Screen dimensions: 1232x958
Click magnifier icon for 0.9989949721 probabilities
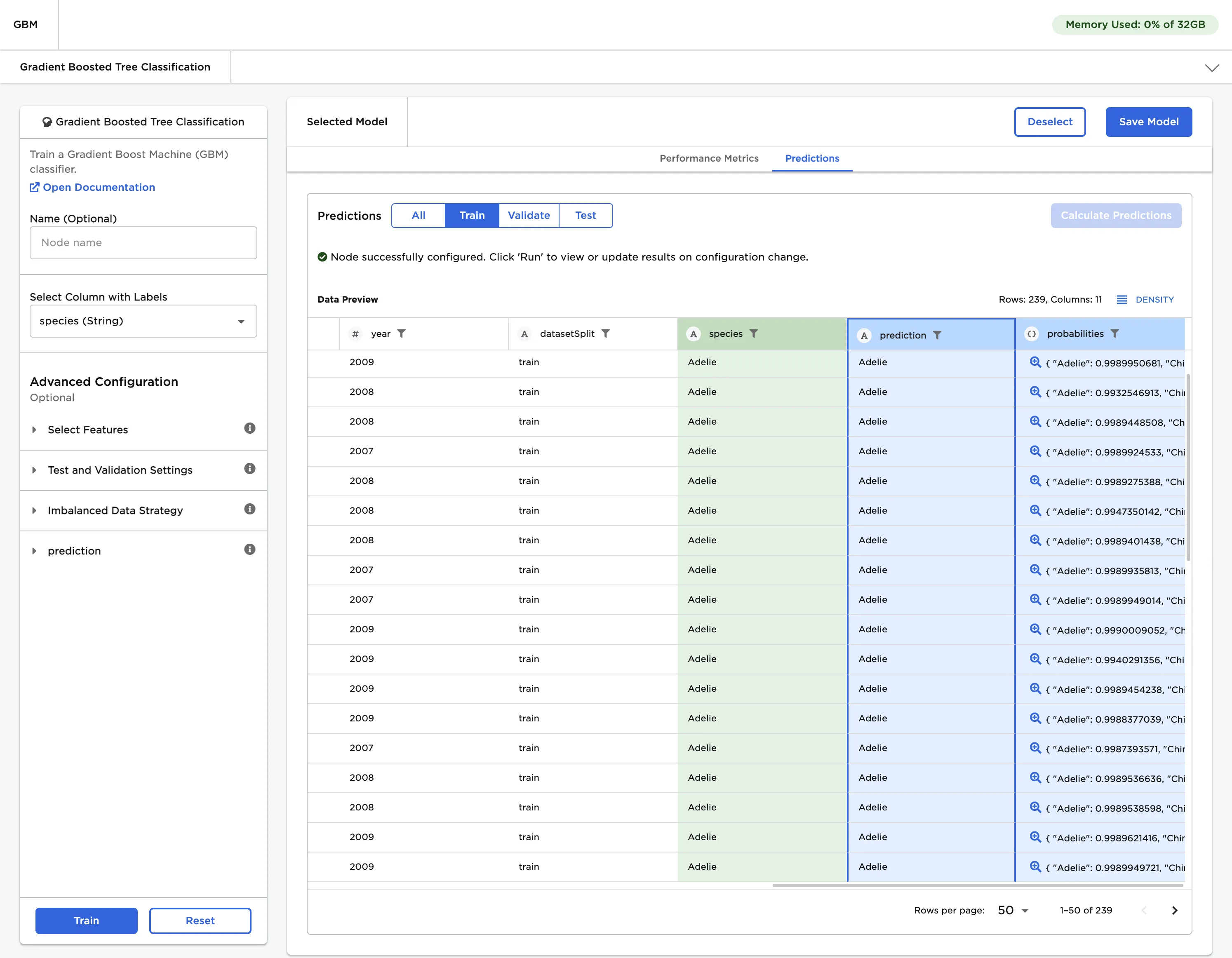tap(1035, 866)
